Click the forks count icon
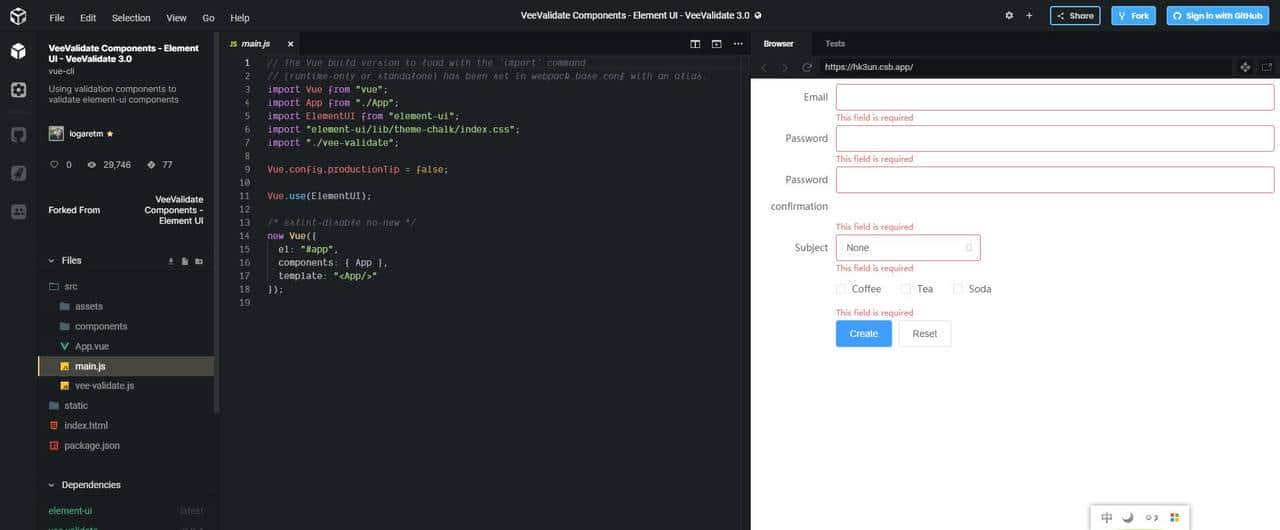1280x530 pixels. pyautogui.click(x=151, y=165)
